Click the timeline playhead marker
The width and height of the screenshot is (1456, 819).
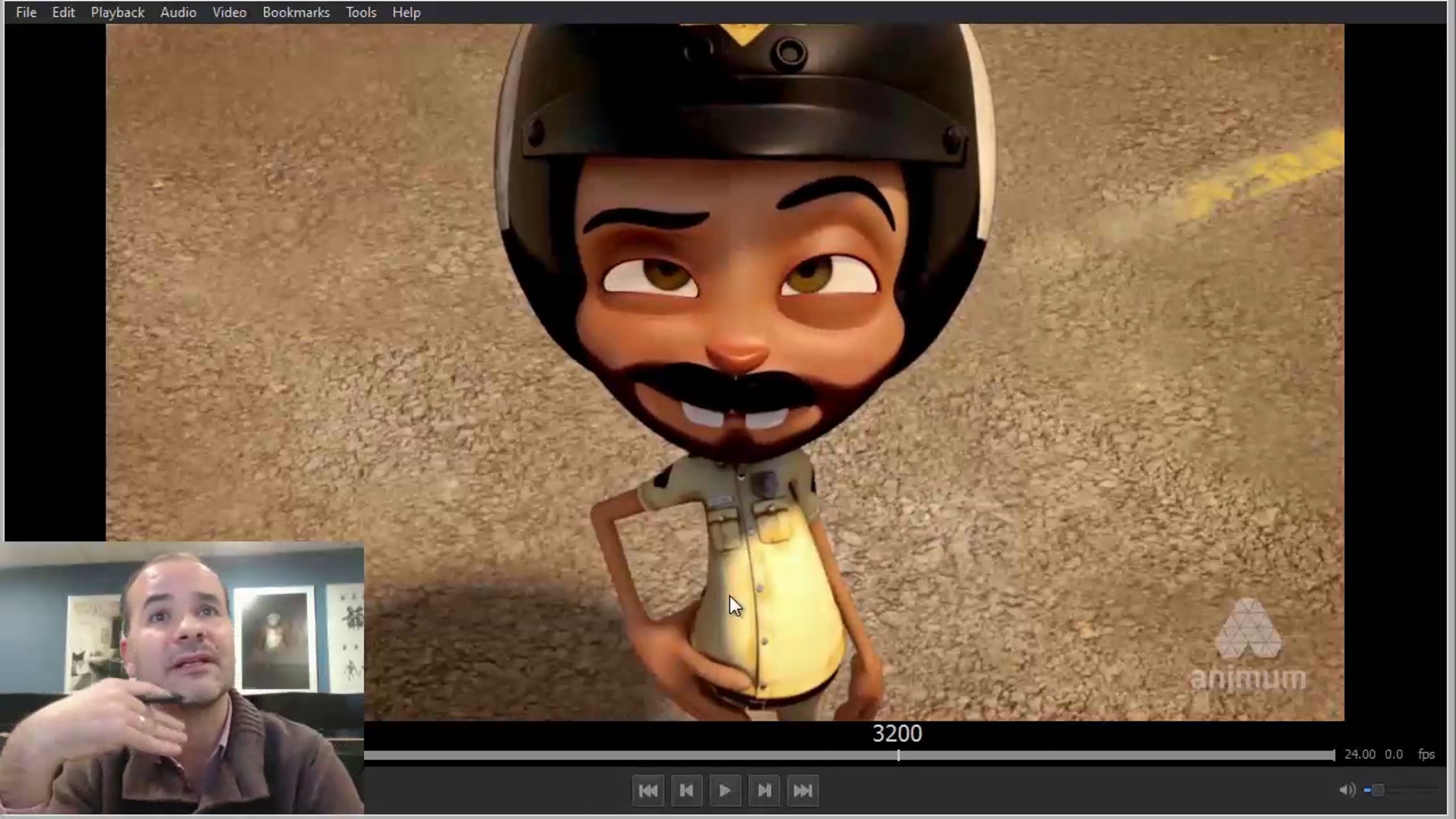pos(898,755)
